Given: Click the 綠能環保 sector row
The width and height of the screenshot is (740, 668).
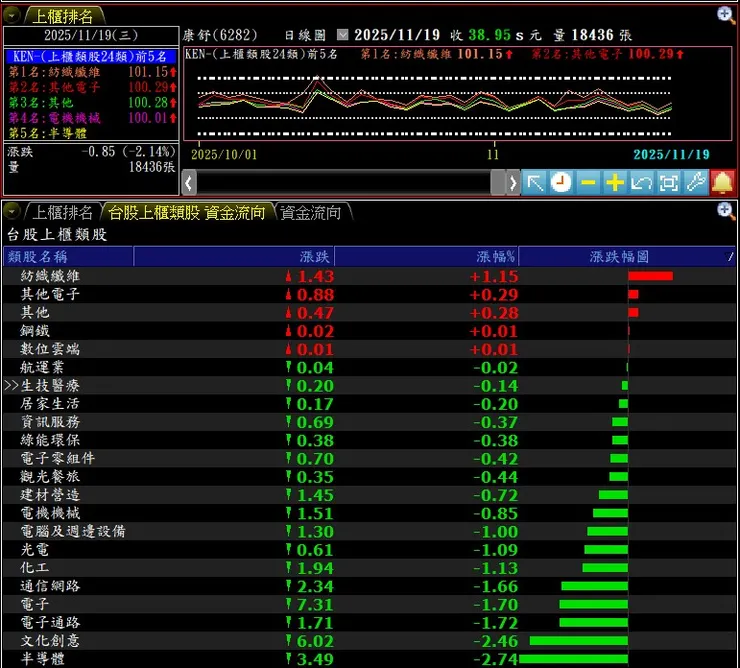Looking at the screenshot, I should coord(369,440).
